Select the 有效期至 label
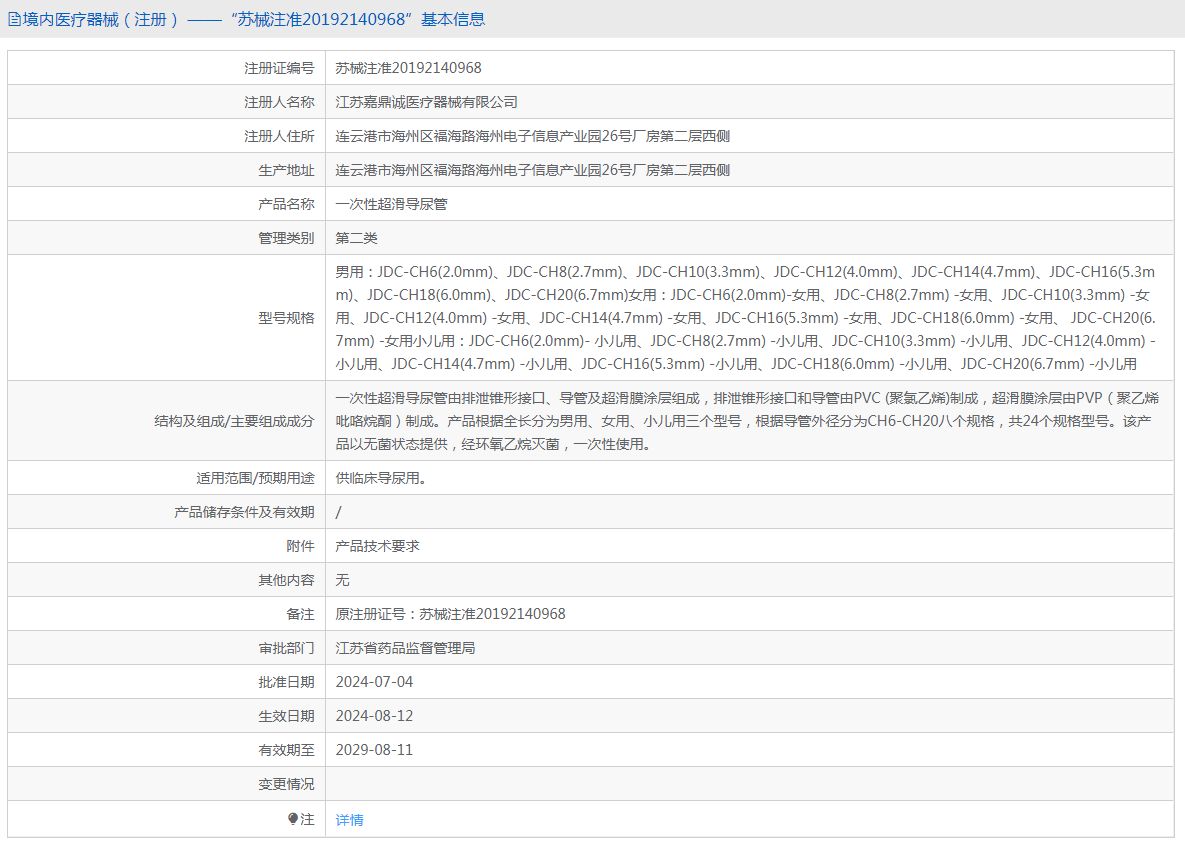Screen dimensions: 1185x841 tap(286, 750)
